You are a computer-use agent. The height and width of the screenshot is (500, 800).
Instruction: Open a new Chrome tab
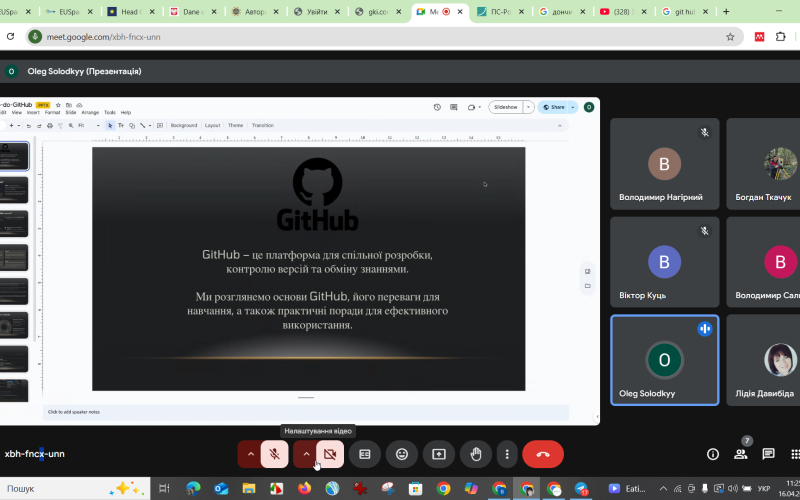(x=726, y=12)
